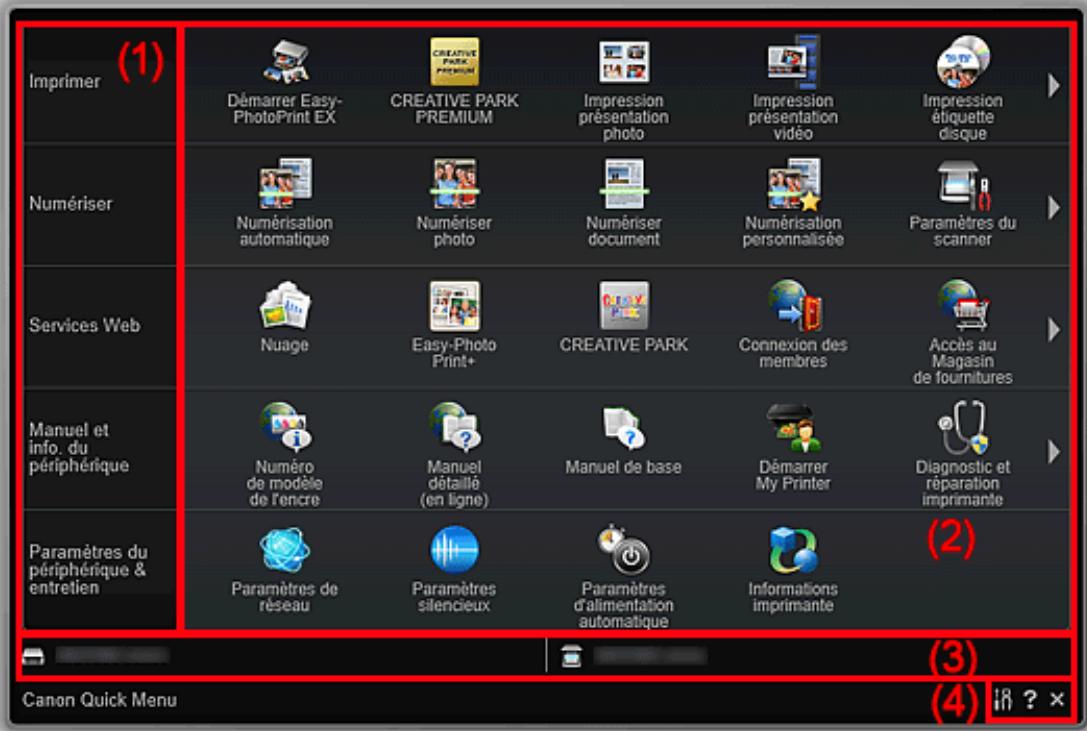
Task: Show more items in Numériser row
Action: pos(1054,207)
